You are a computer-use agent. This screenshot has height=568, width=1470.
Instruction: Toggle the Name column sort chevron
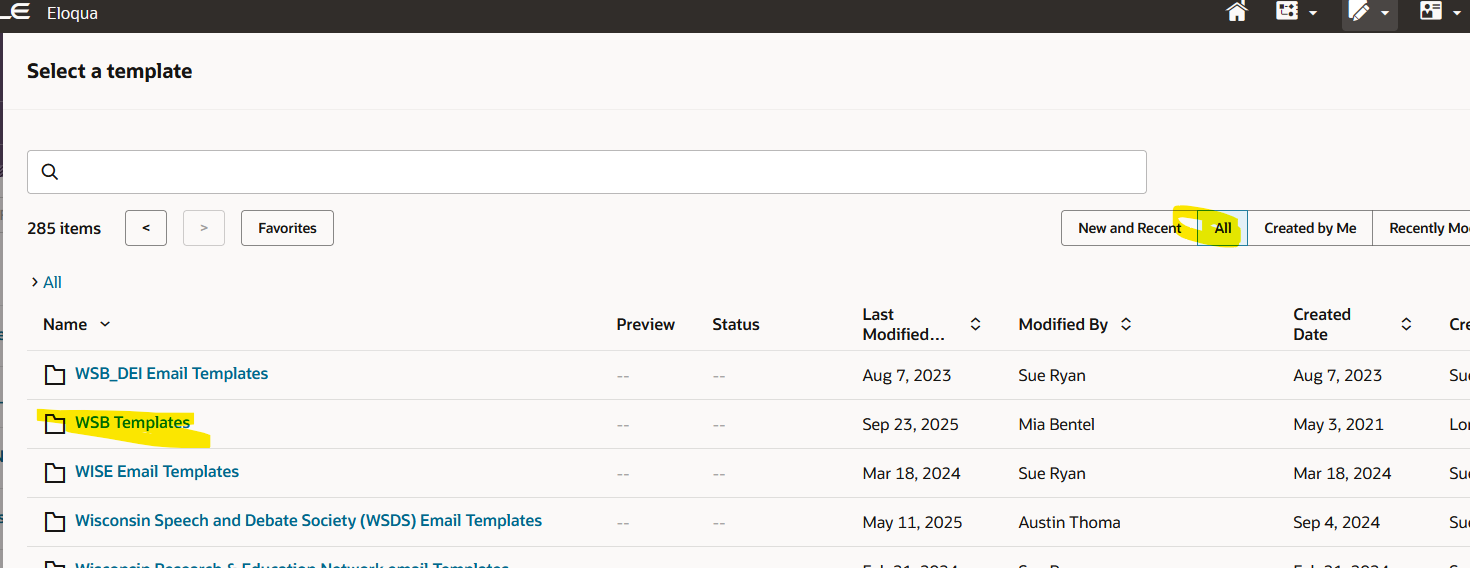(105, 325)
